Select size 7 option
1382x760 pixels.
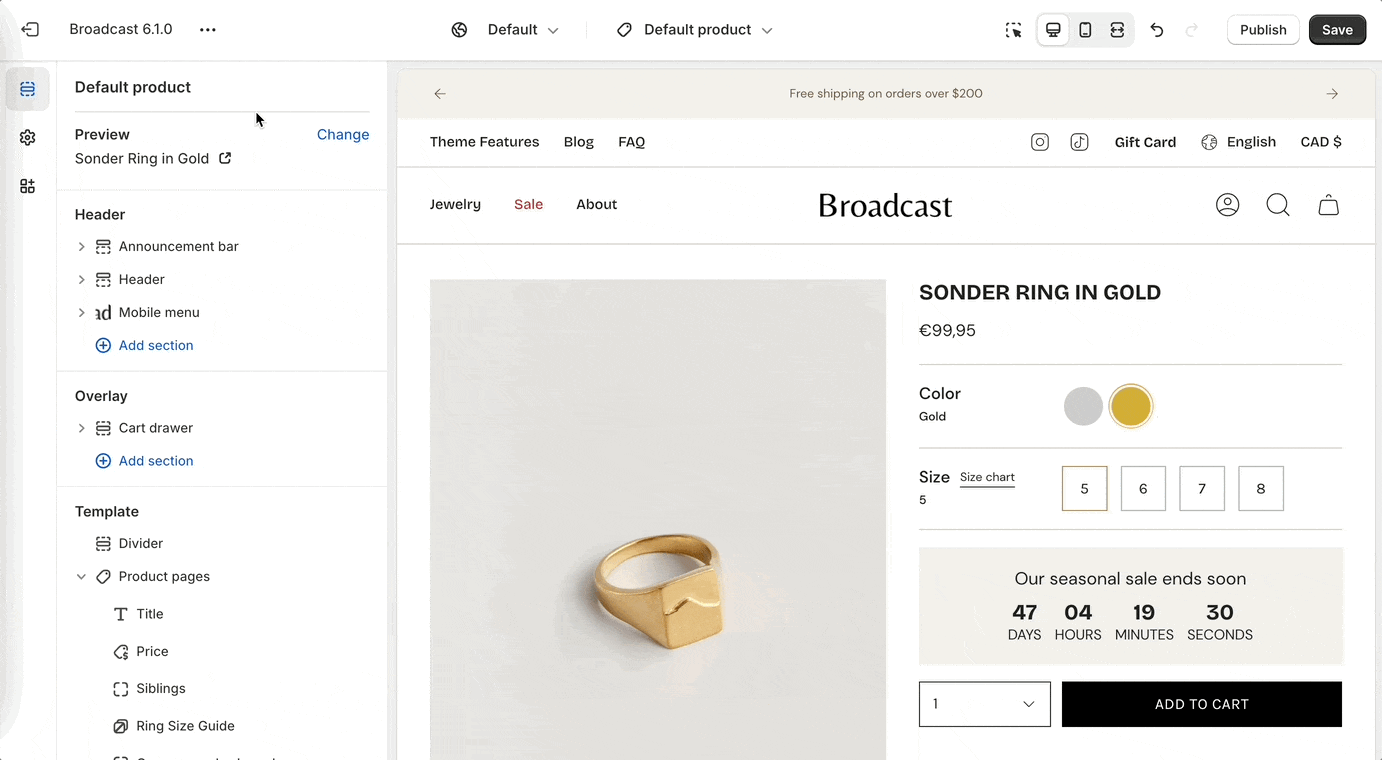click(x=1202, y=489)
